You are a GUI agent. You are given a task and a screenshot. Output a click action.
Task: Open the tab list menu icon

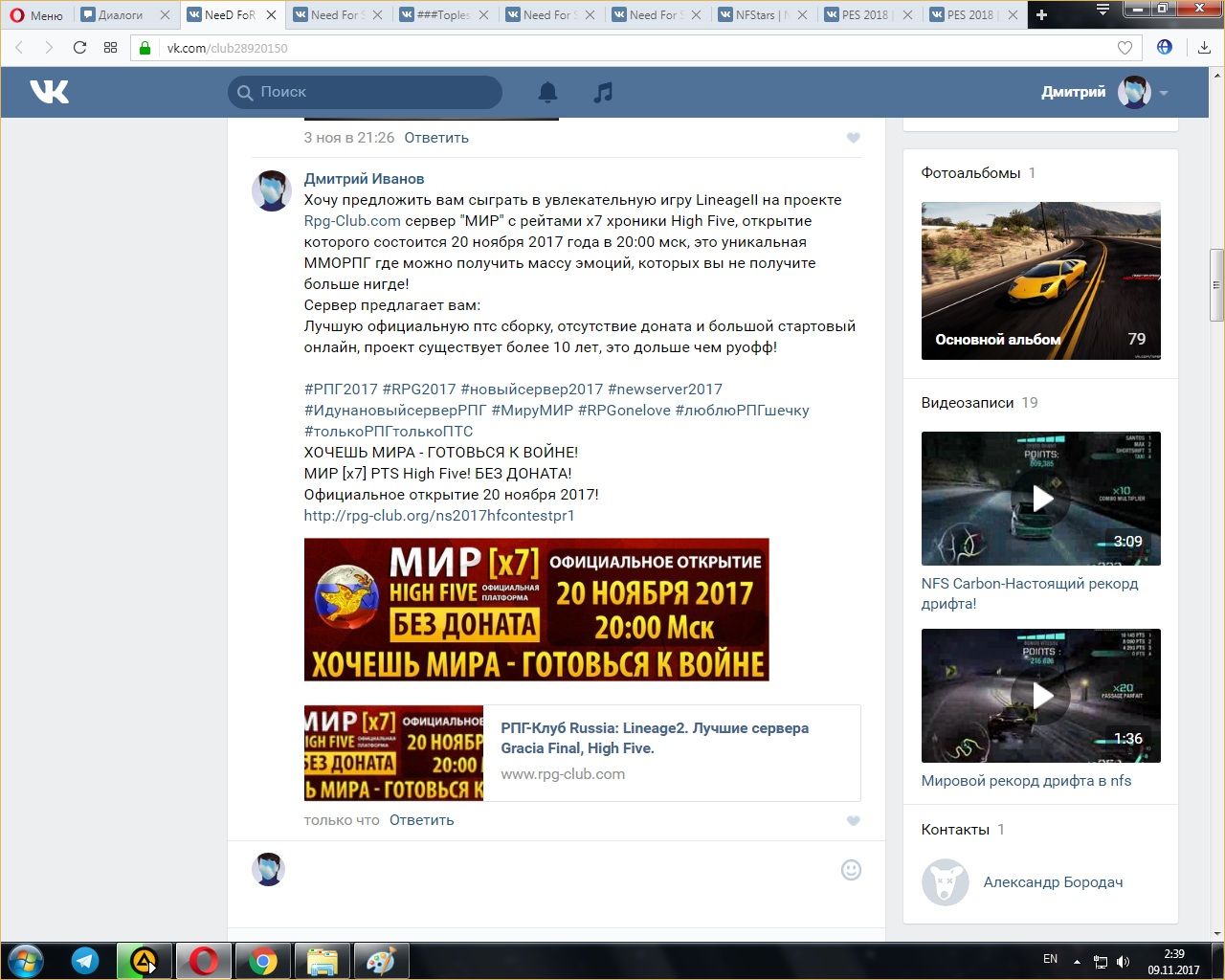(x=1102, y=11)
